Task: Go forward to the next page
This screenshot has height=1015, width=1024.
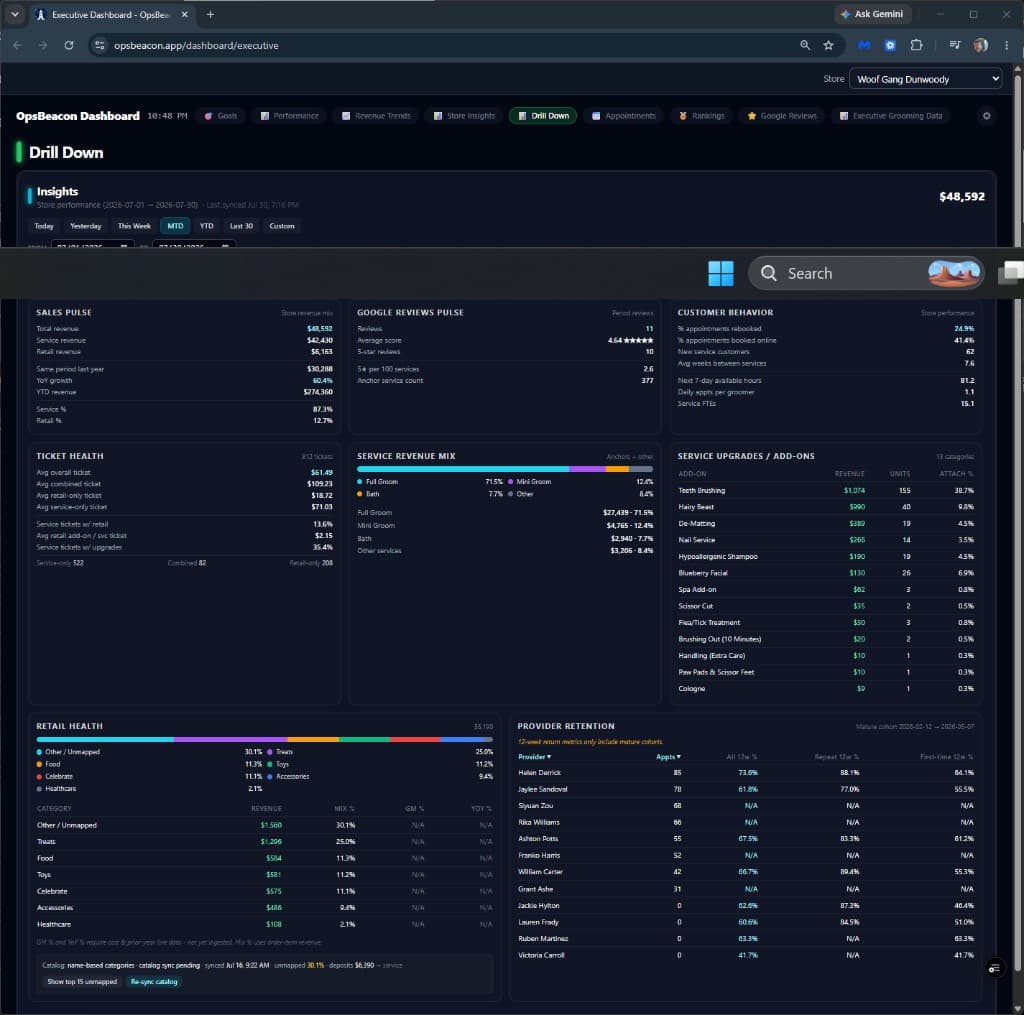Action: pos(43,45)
